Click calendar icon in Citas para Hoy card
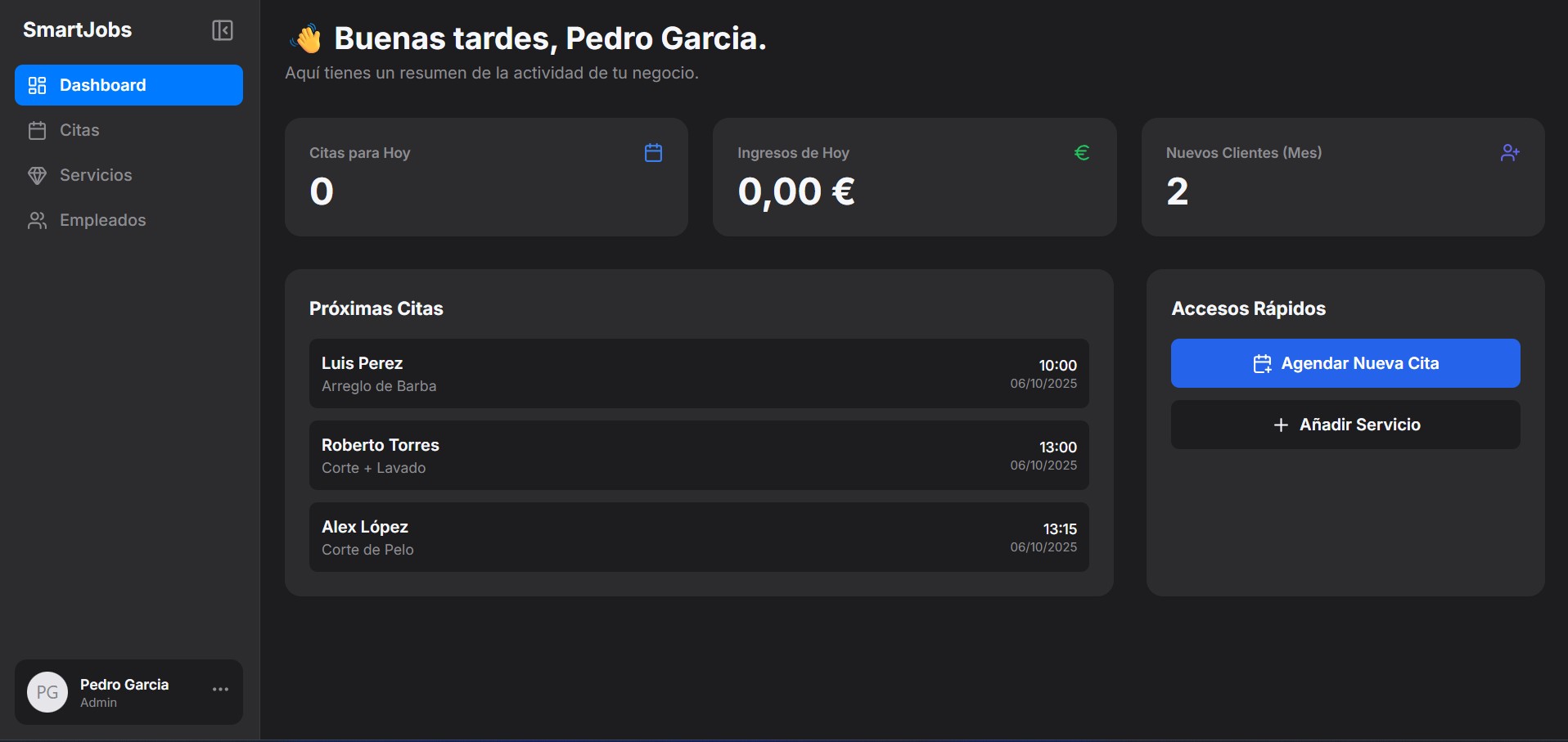Screen dimensions: 1568x742 click(653, 153)
